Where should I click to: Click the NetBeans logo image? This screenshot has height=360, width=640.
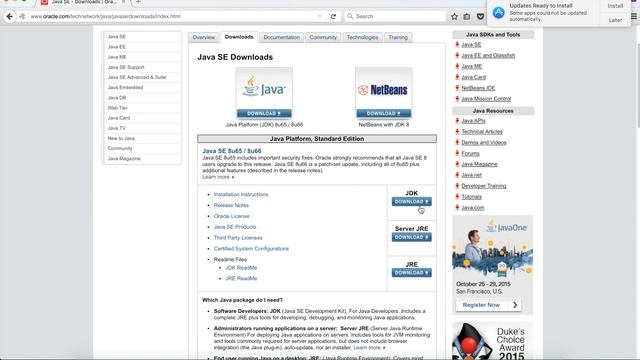click(x=384, y=88)
